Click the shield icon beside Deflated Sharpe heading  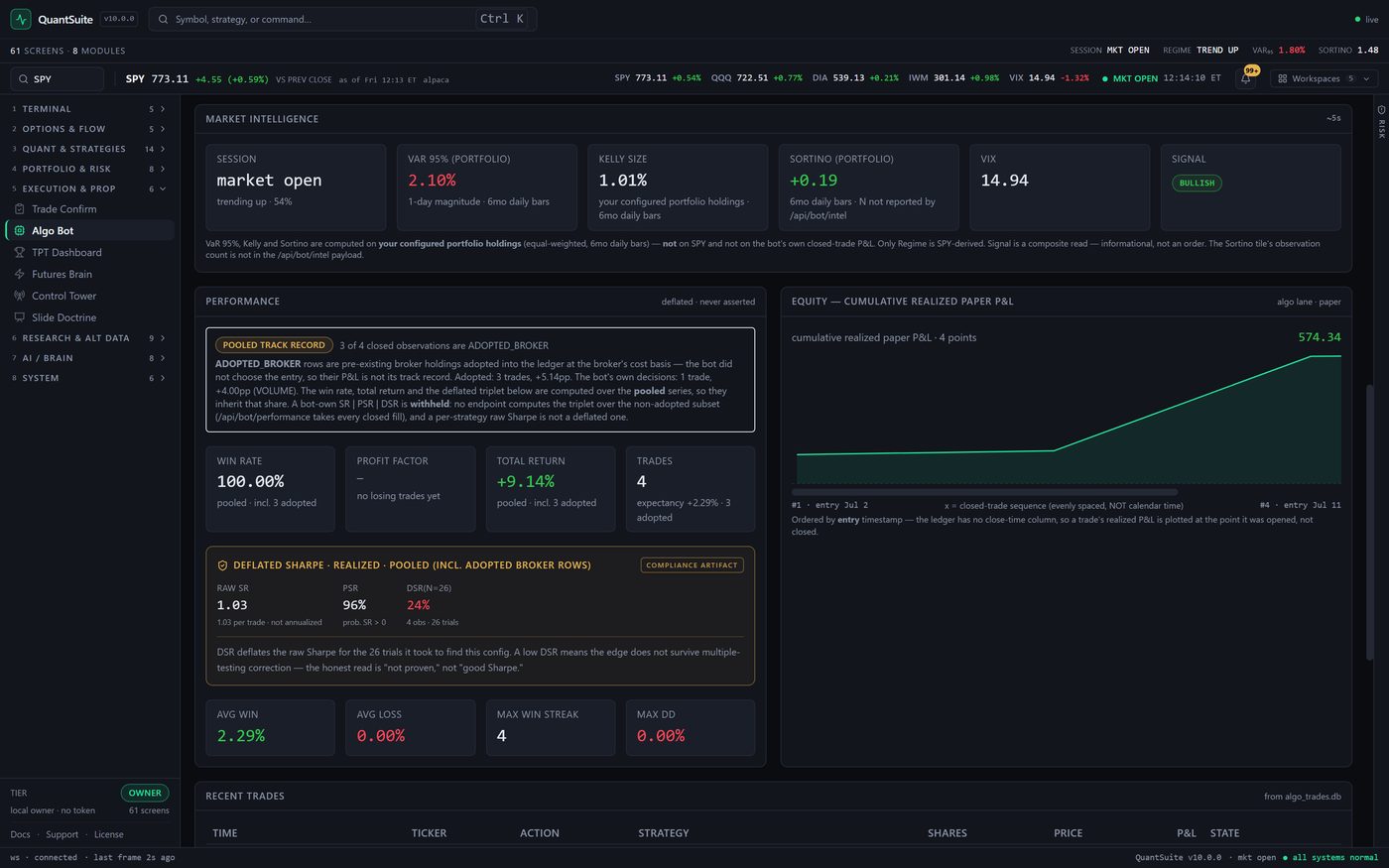click(x=222, y=565)
